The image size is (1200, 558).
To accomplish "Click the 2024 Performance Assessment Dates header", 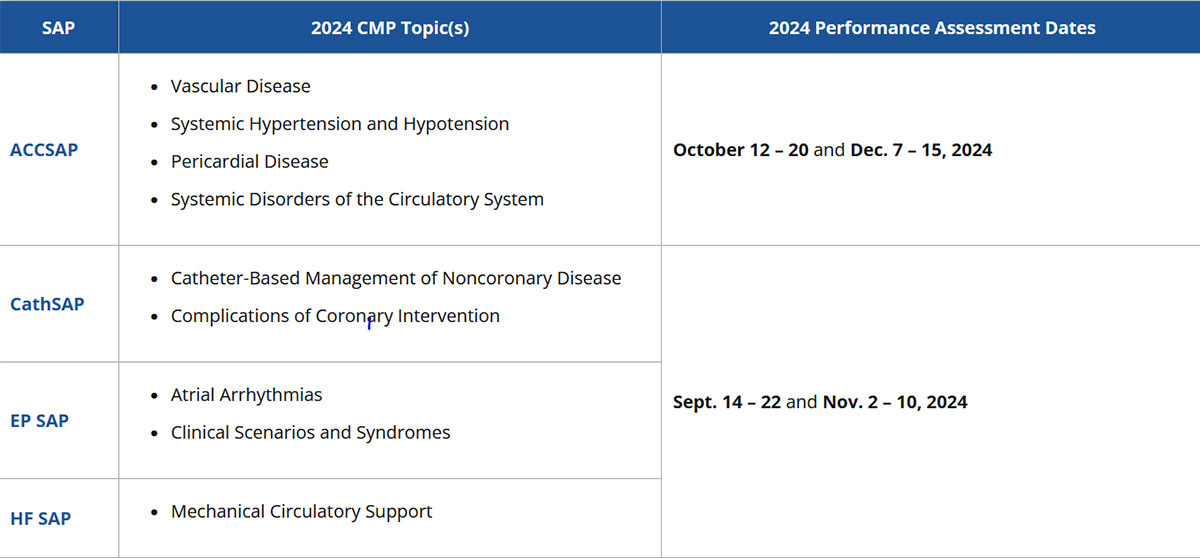I will (x=931, y=27).
